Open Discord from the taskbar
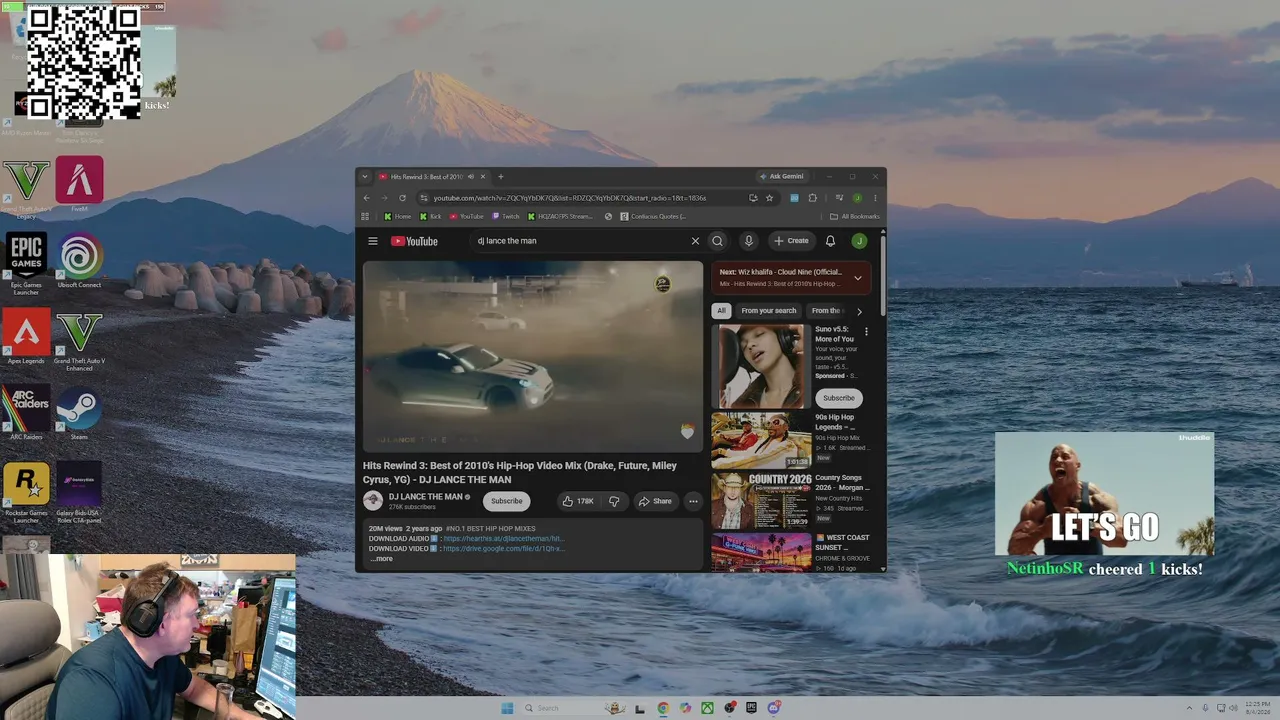The height and width of the screenshot is (720, 1280). coord(774,708)
